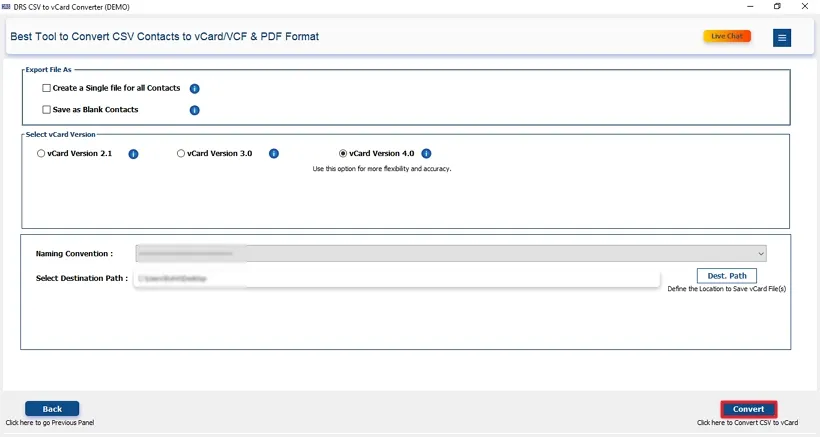Click the 'Naming Convention :' label
This screenshot has height=437, width=820.
click(74, 254)
